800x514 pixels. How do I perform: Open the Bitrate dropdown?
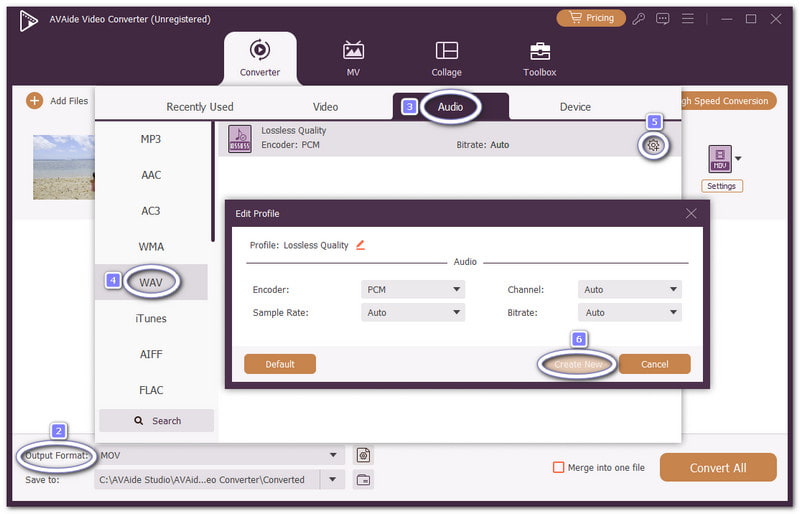(x=630, y=312)
